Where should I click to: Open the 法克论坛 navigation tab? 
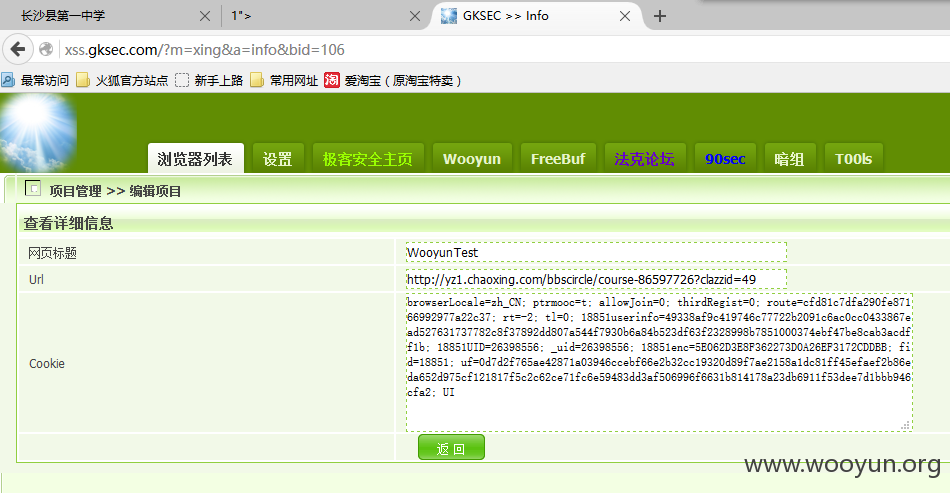pos(645,159)
